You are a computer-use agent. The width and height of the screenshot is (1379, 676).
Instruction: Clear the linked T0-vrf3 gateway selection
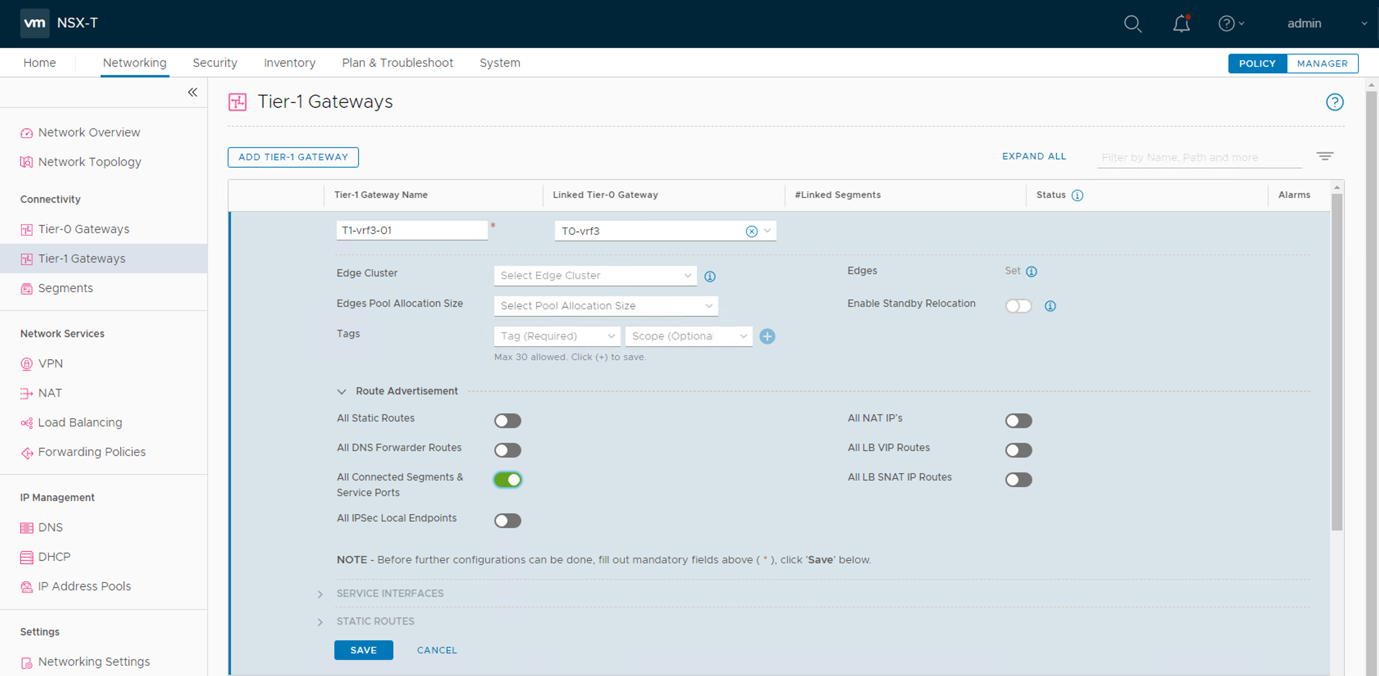click(751, 231)
